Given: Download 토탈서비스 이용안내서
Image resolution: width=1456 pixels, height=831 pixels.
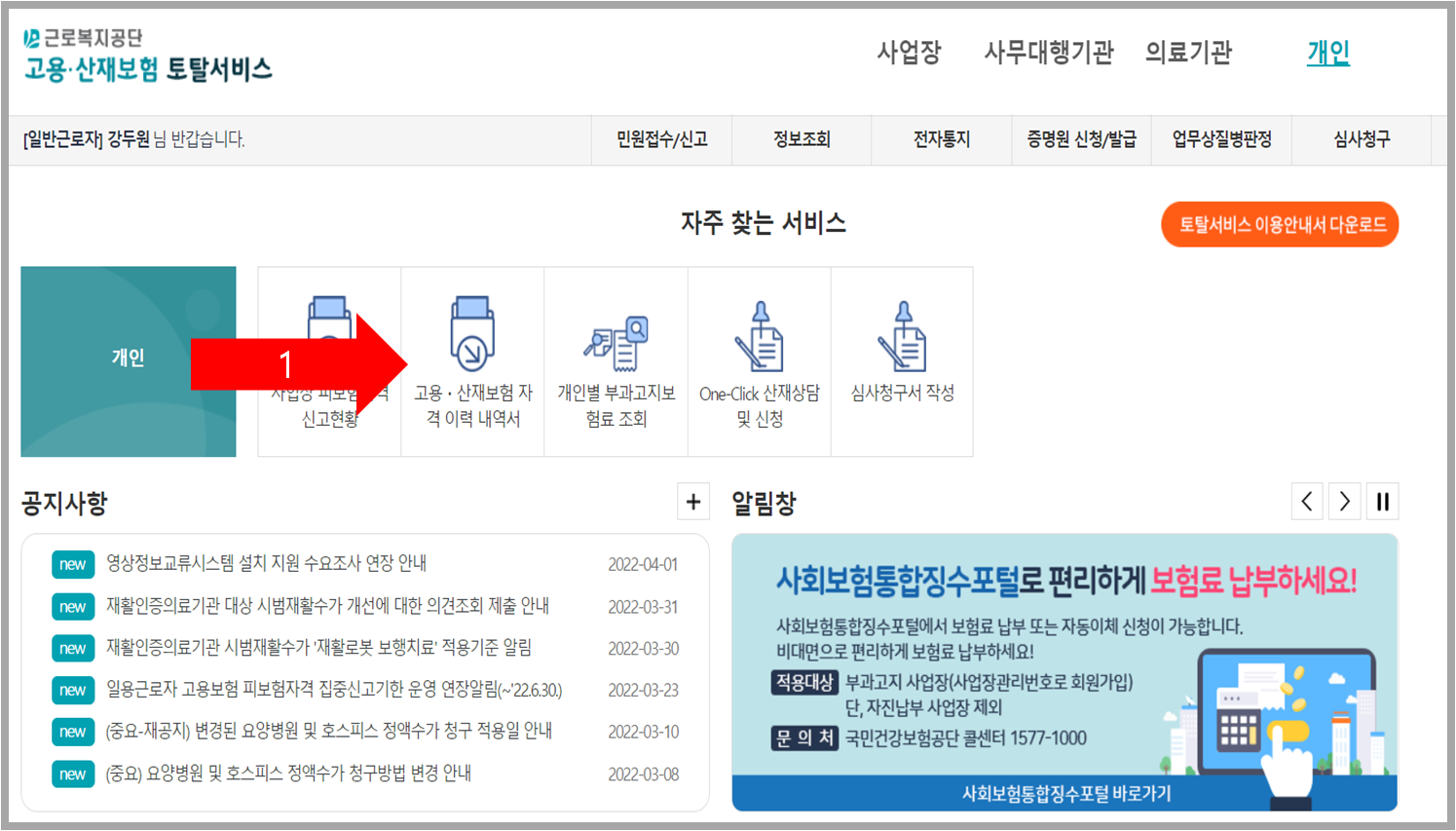Looking at the screenshot, I should [x=1279, y=223].
